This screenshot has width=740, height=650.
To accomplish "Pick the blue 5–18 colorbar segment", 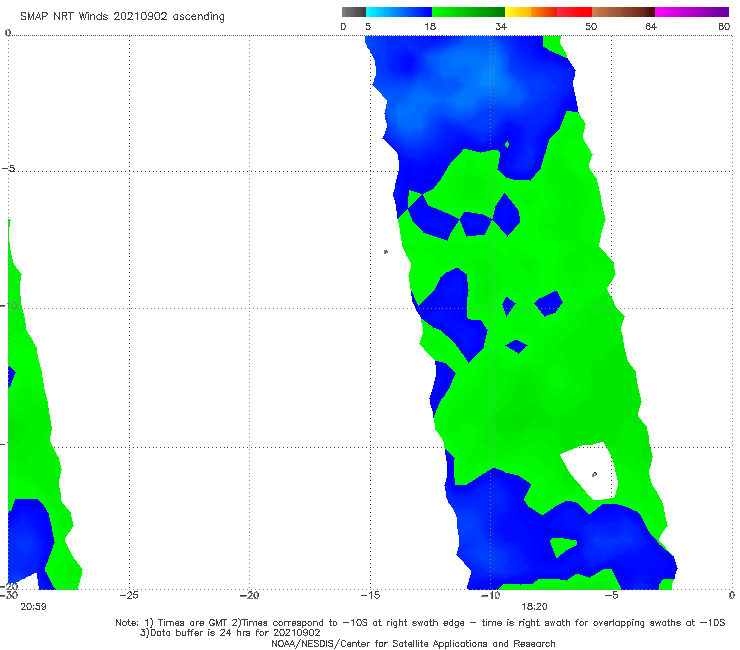I will 399,12.
